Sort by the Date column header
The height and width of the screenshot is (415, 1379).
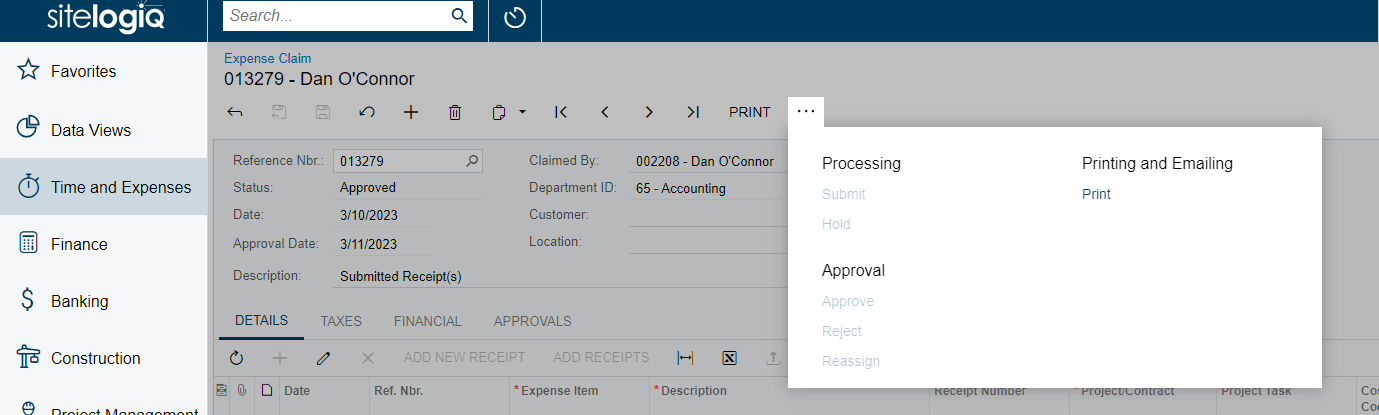pos(322,391)
